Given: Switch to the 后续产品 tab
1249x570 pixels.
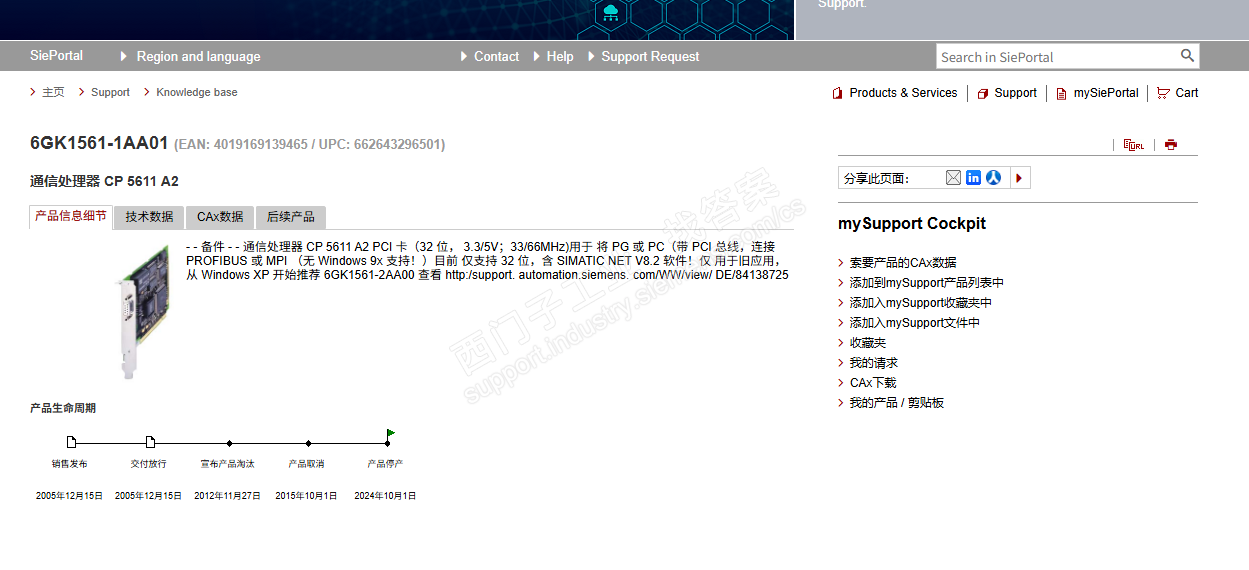Looking at the screenshot, I should [291, 217].
